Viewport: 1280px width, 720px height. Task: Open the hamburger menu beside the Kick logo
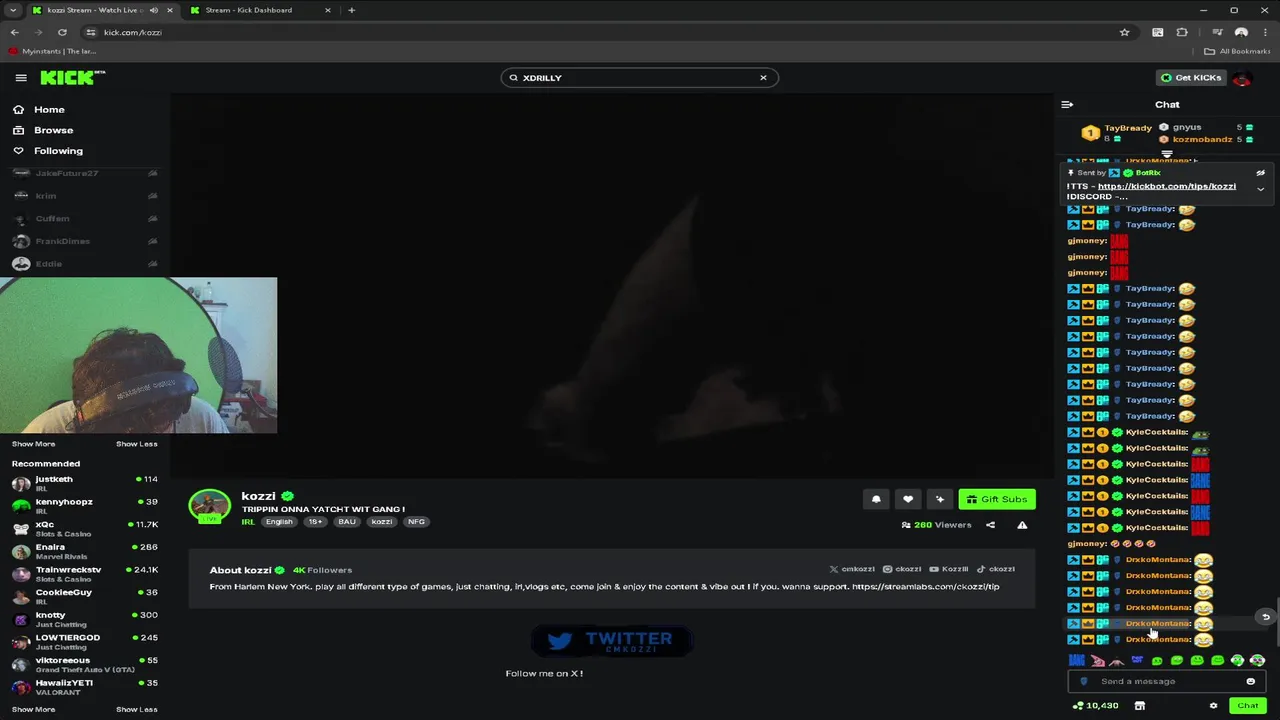point(21,78)
